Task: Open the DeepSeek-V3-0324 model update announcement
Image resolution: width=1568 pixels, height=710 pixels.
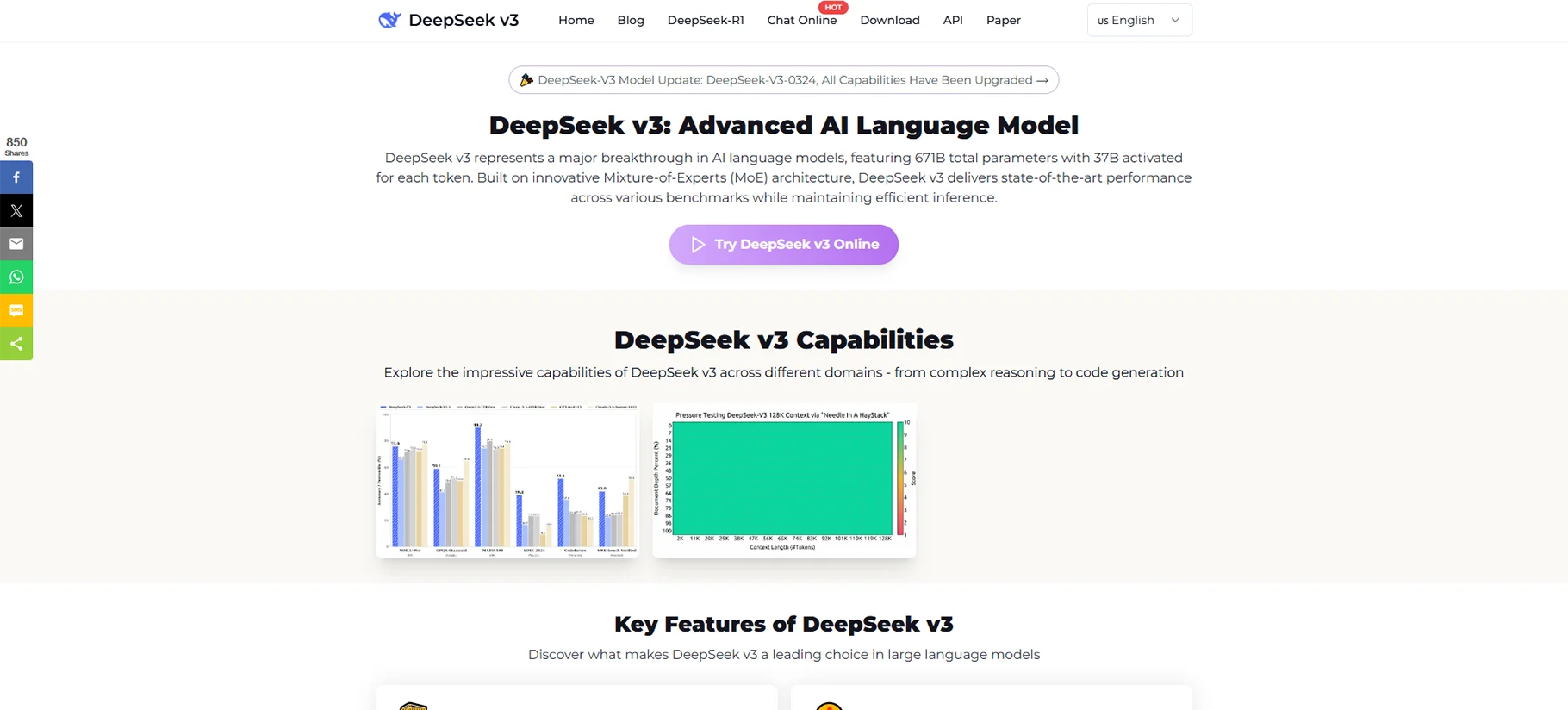Action: (x=784, y=80)
